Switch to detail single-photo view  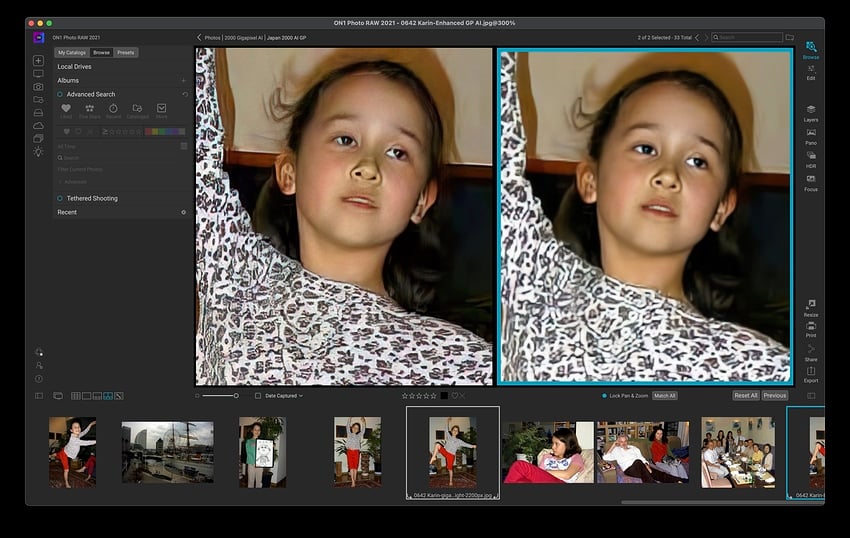87,396
